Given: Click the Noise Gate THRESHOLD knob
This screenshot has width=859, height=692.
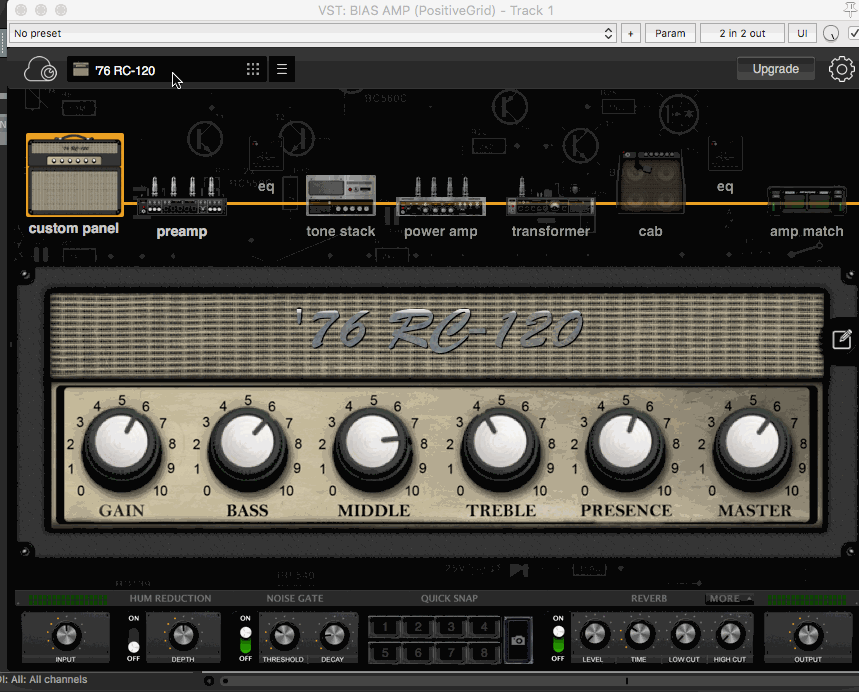Looking at the screenshot, I should [284, 635].
